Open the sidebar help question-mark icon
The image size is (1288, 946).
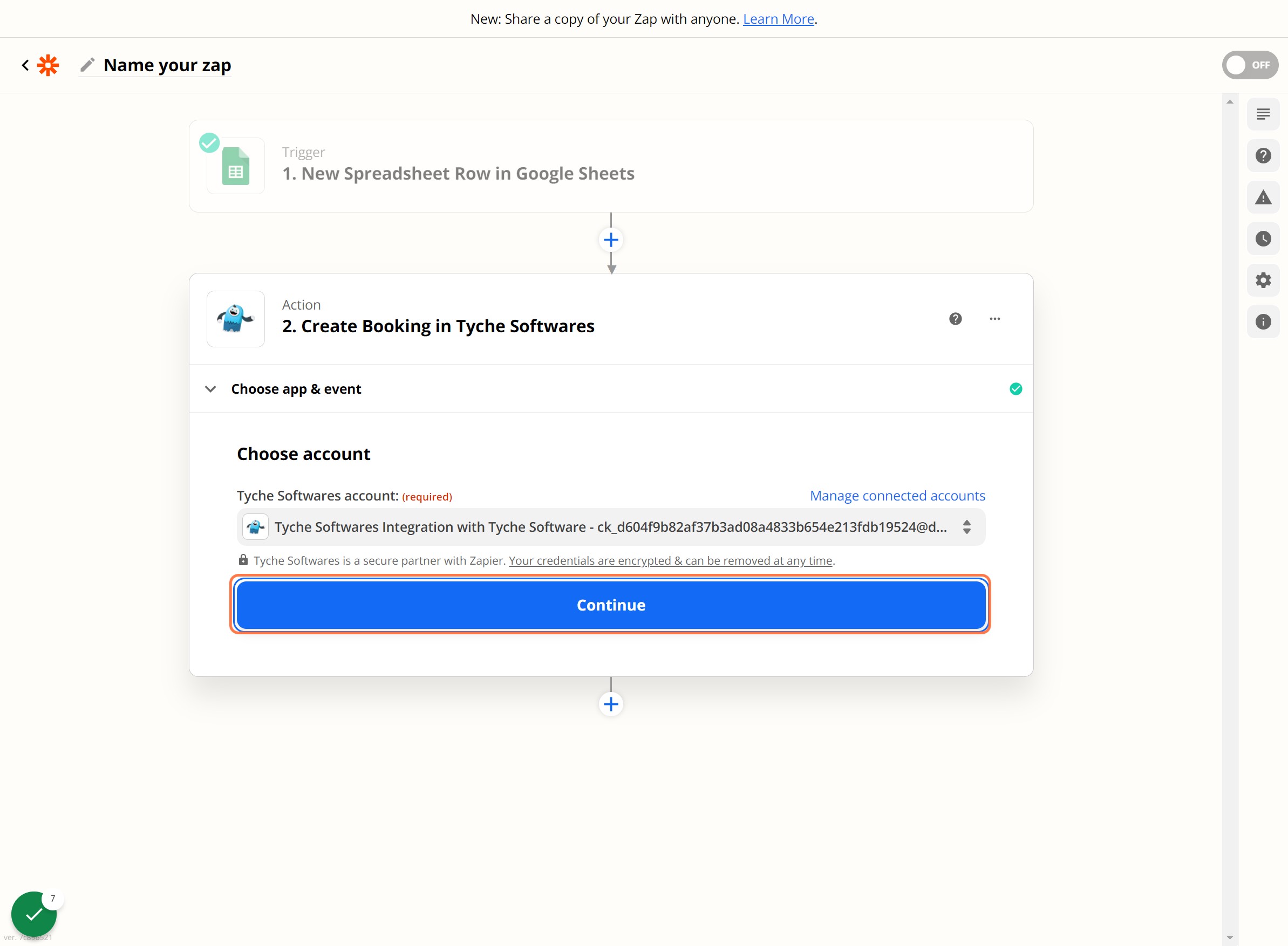pos(1263,156)
